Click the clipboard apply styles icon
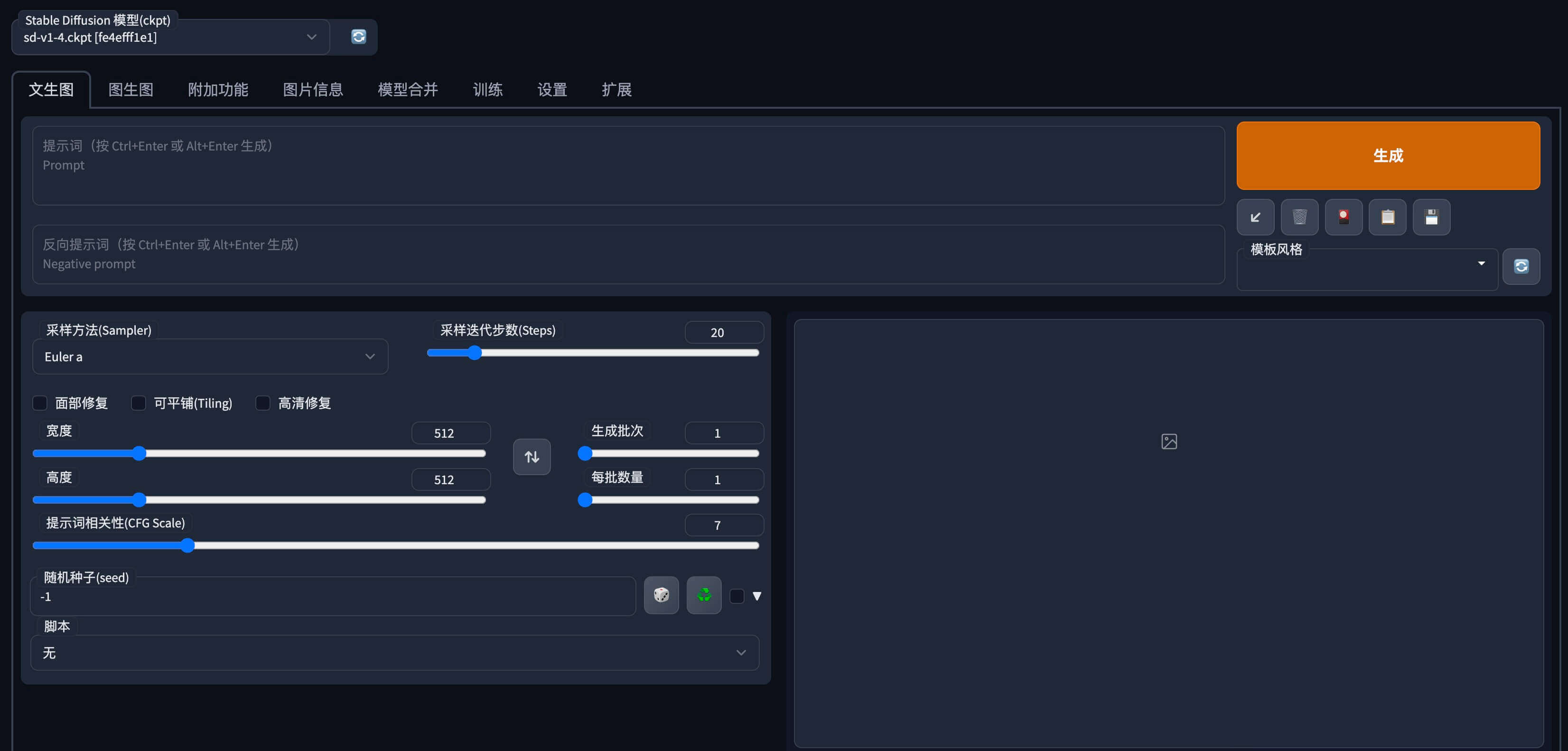The width and height of the screenshot is (1568, 751). point(1387,217)
